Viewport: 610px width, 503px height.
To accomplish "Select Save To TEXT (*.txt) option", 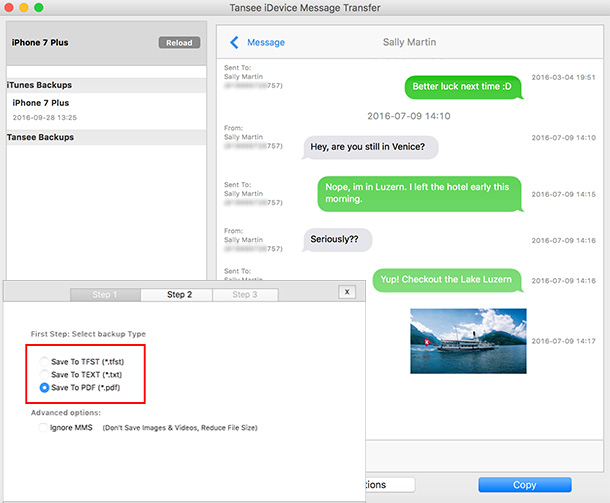I will tap(44, 373).
